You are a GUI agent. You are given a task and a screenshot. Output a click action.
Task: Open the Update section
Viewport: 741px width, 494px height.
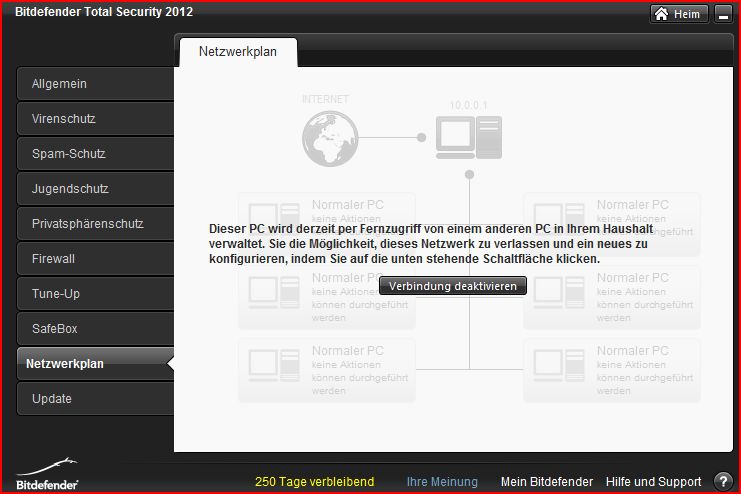coord(96,399)
